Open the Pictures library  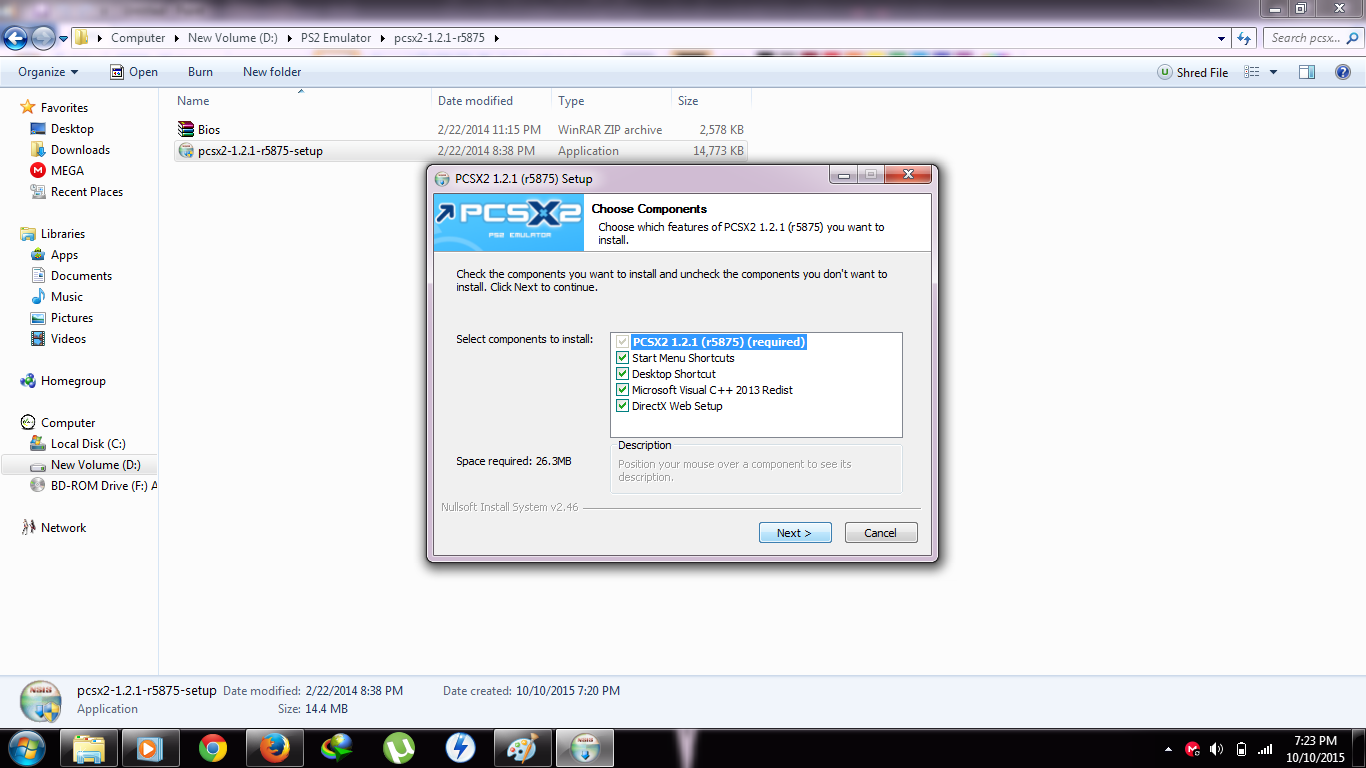coord(72,318)
